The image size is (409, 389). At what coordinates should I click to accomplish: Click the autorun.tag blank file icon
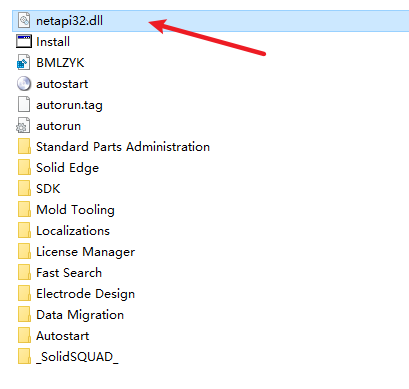(x=24, y=104)
